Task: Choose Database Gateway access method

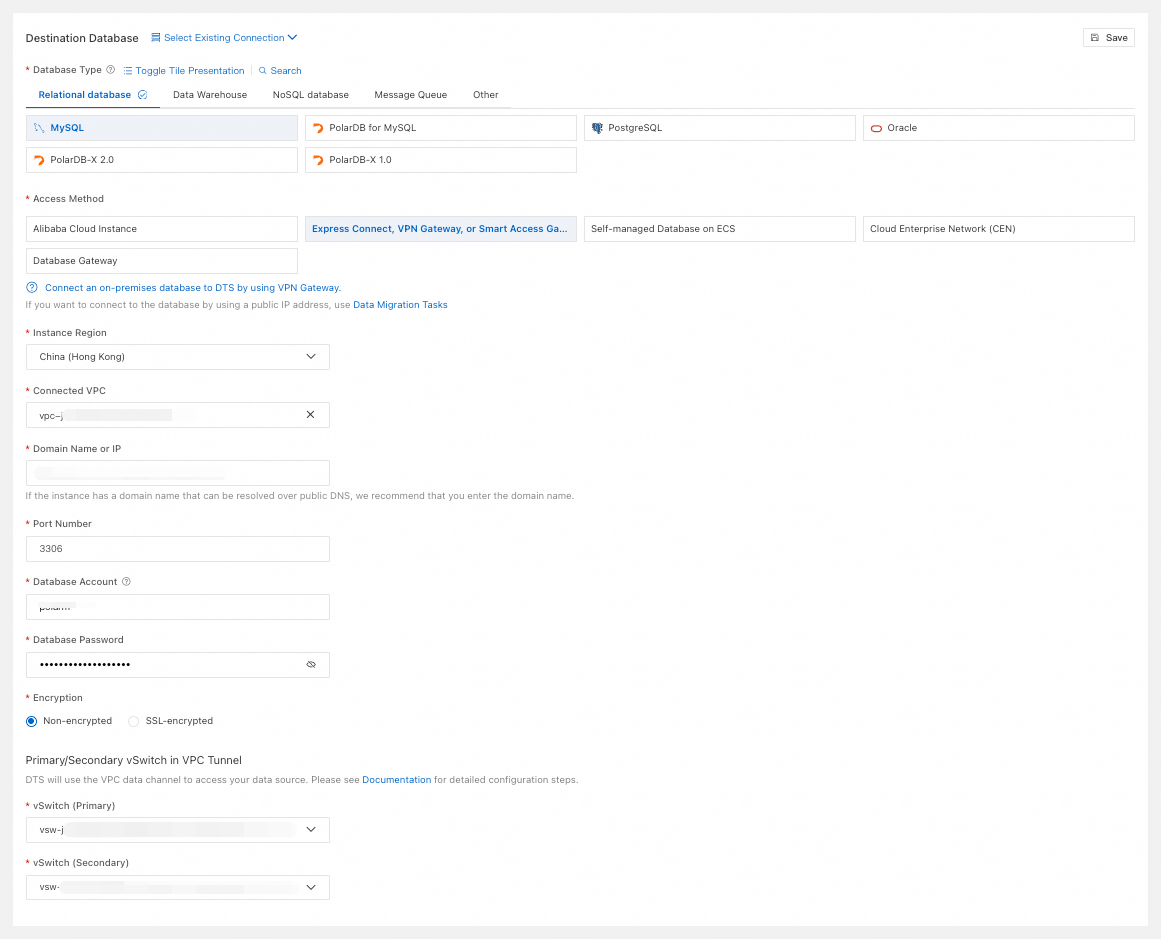Action: [162, 261]
